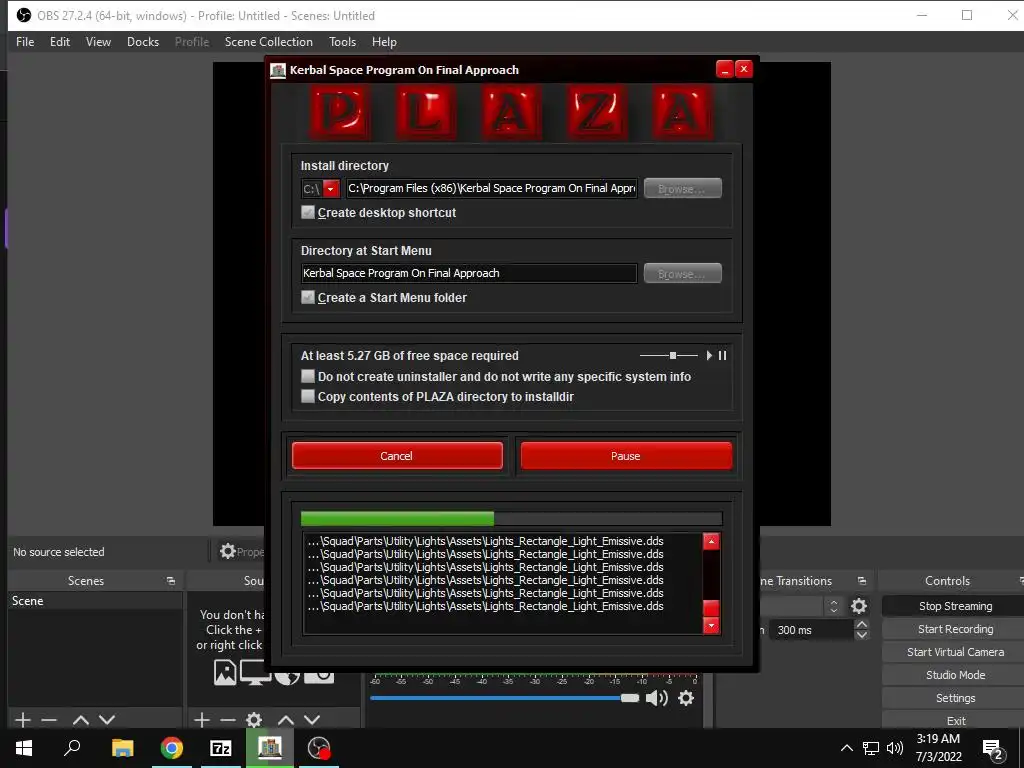Enable Studio Mode in OBS Controls
1024x768 pixels.
click(955, 675)
